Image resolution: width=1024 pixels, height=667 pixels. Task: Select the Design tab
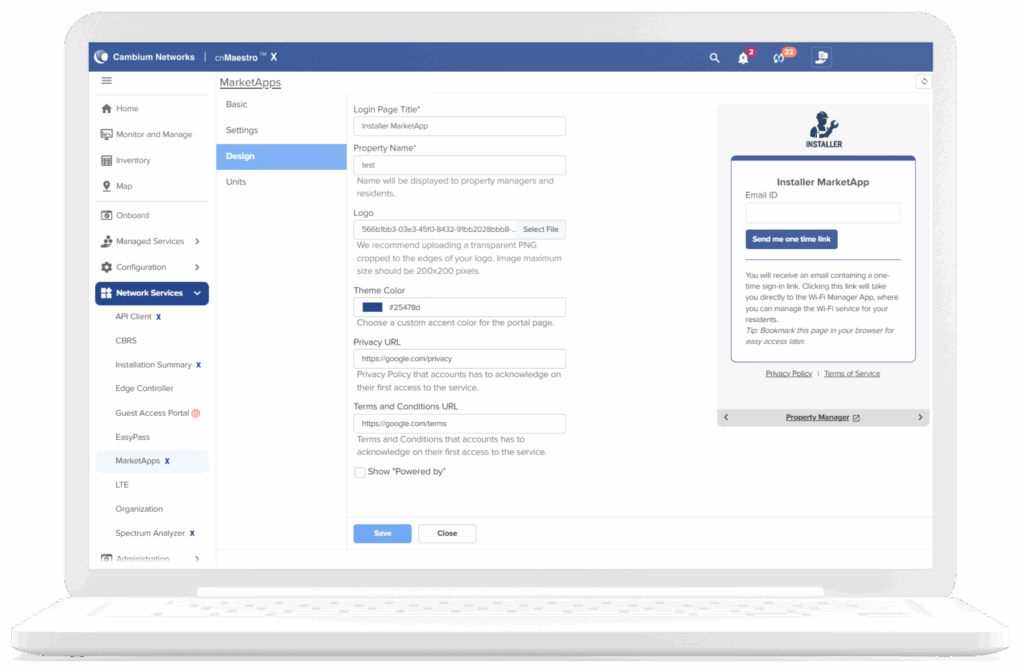(x=281, y=157)
